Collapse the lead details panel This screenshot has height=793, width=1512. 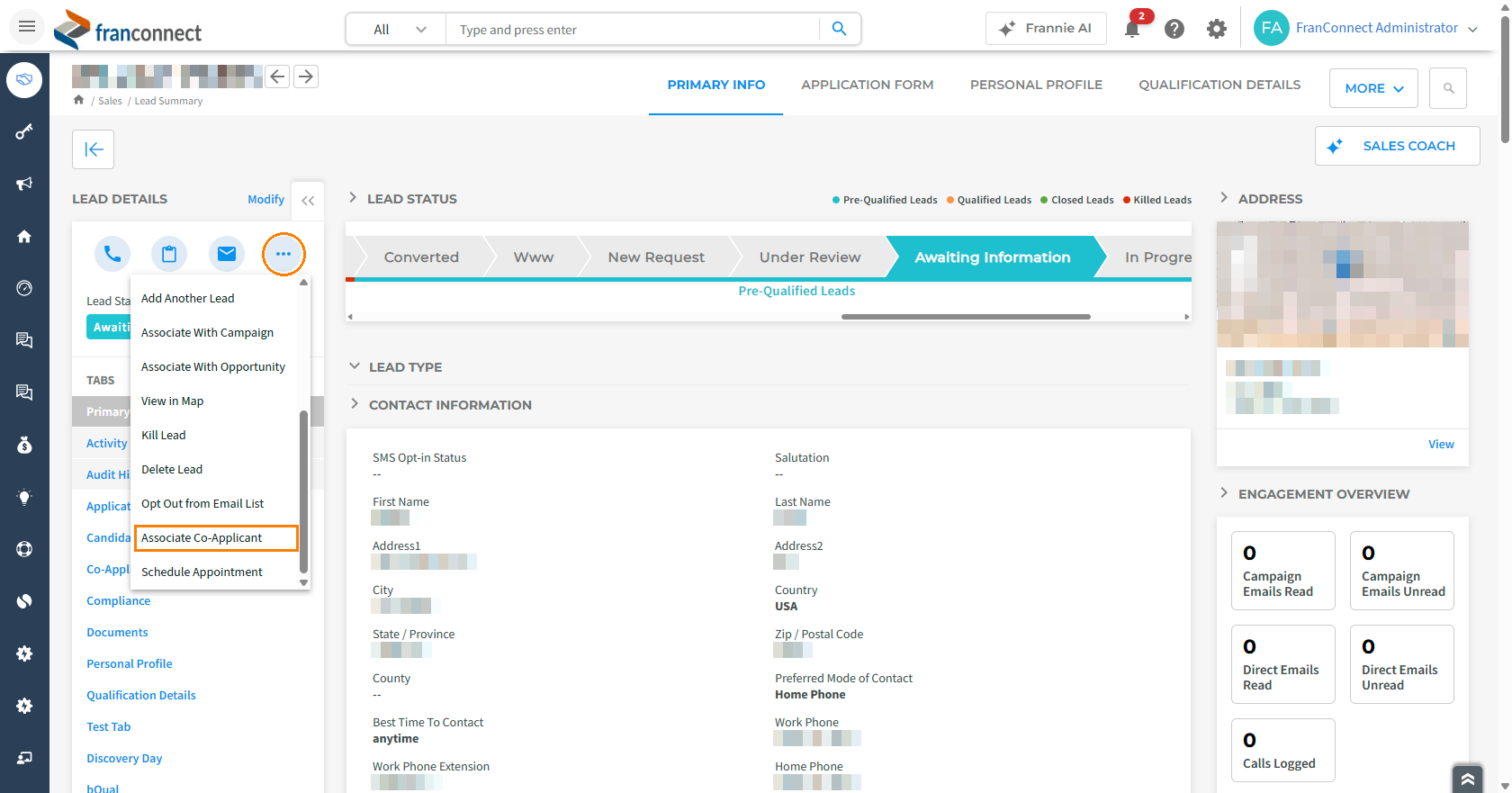pos(308,201)
